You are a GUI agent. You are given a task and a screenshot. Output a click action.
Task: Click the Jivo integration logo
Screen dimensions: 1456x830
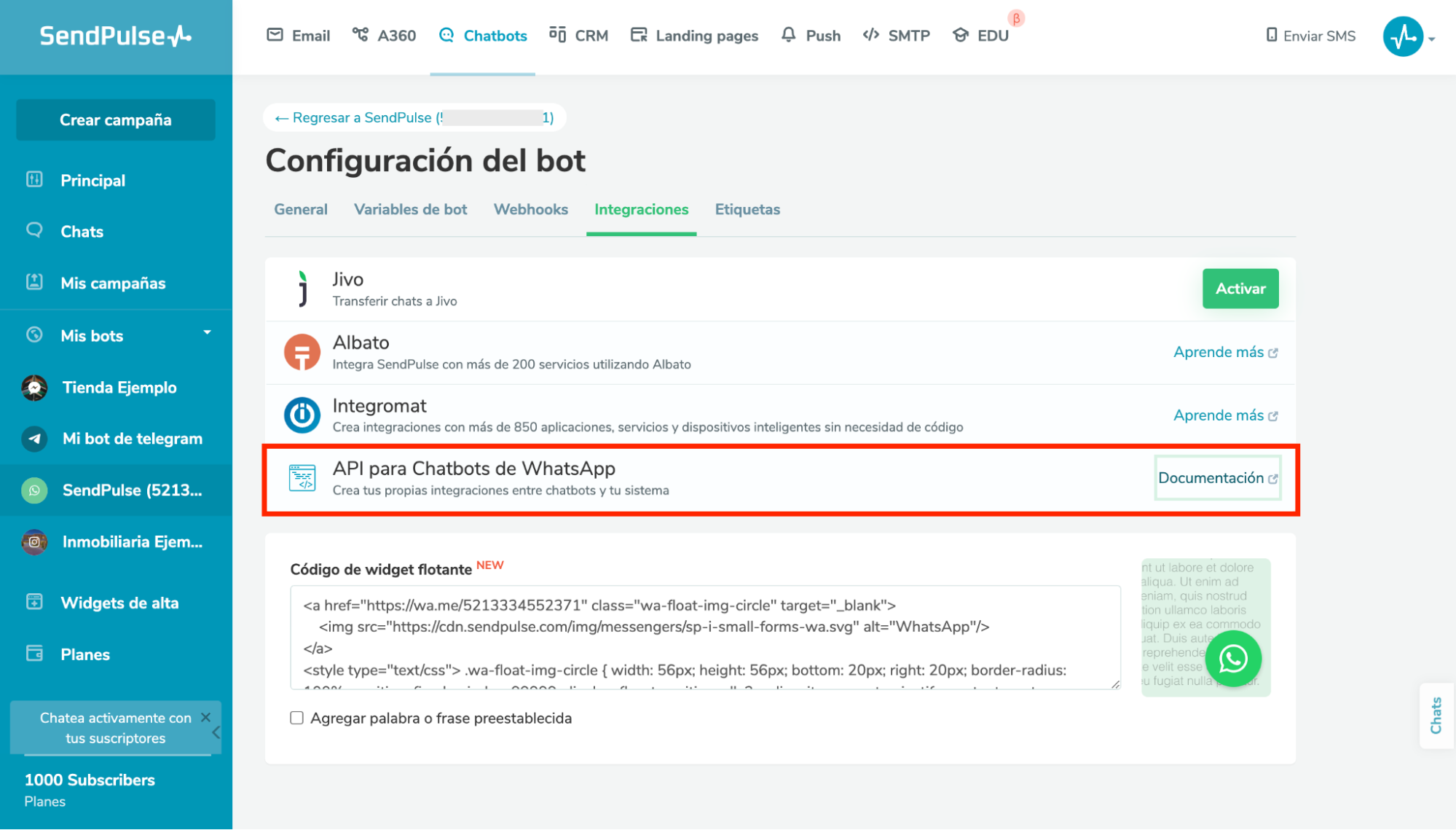tap(302, 289)
